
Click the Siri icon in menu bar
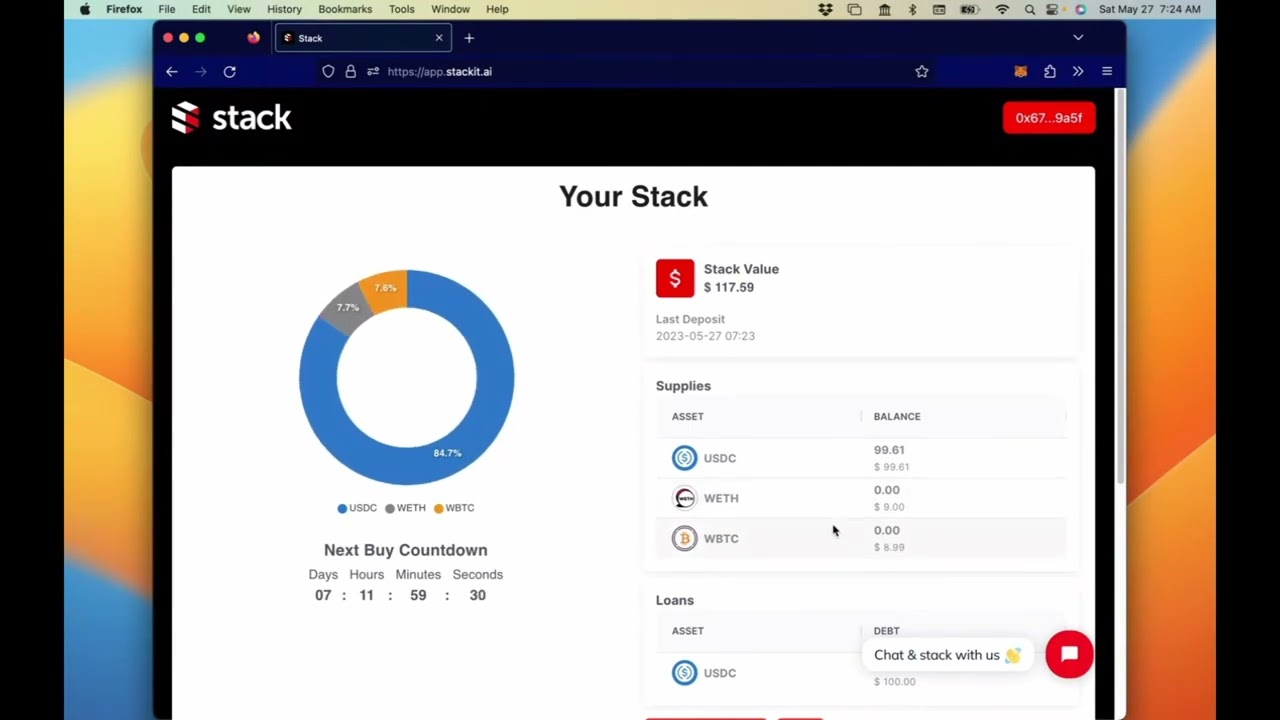(1080, 9)
